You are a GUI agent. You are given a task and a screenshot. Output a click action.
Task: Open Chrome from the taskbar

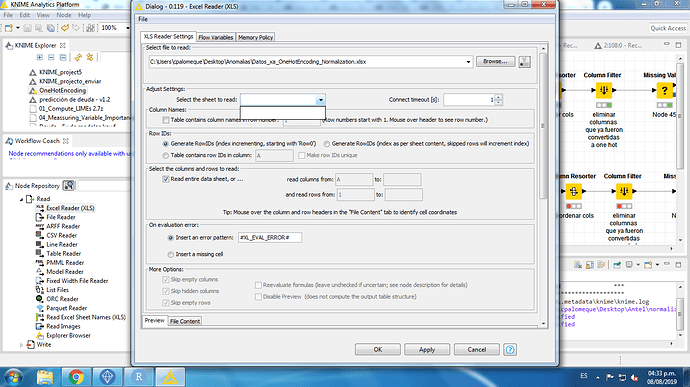[76, 377]
